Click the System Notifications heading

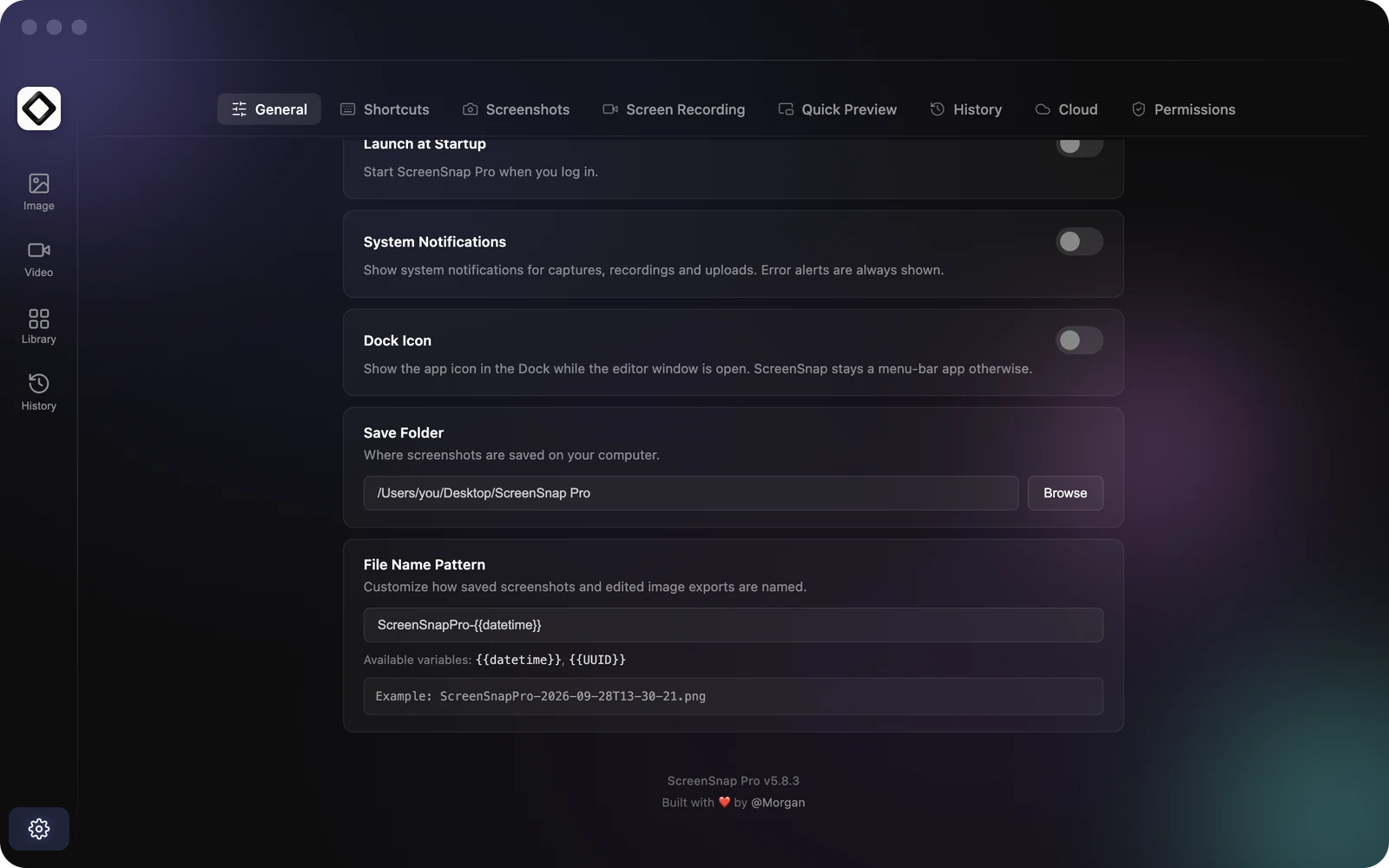pos(435,241)
